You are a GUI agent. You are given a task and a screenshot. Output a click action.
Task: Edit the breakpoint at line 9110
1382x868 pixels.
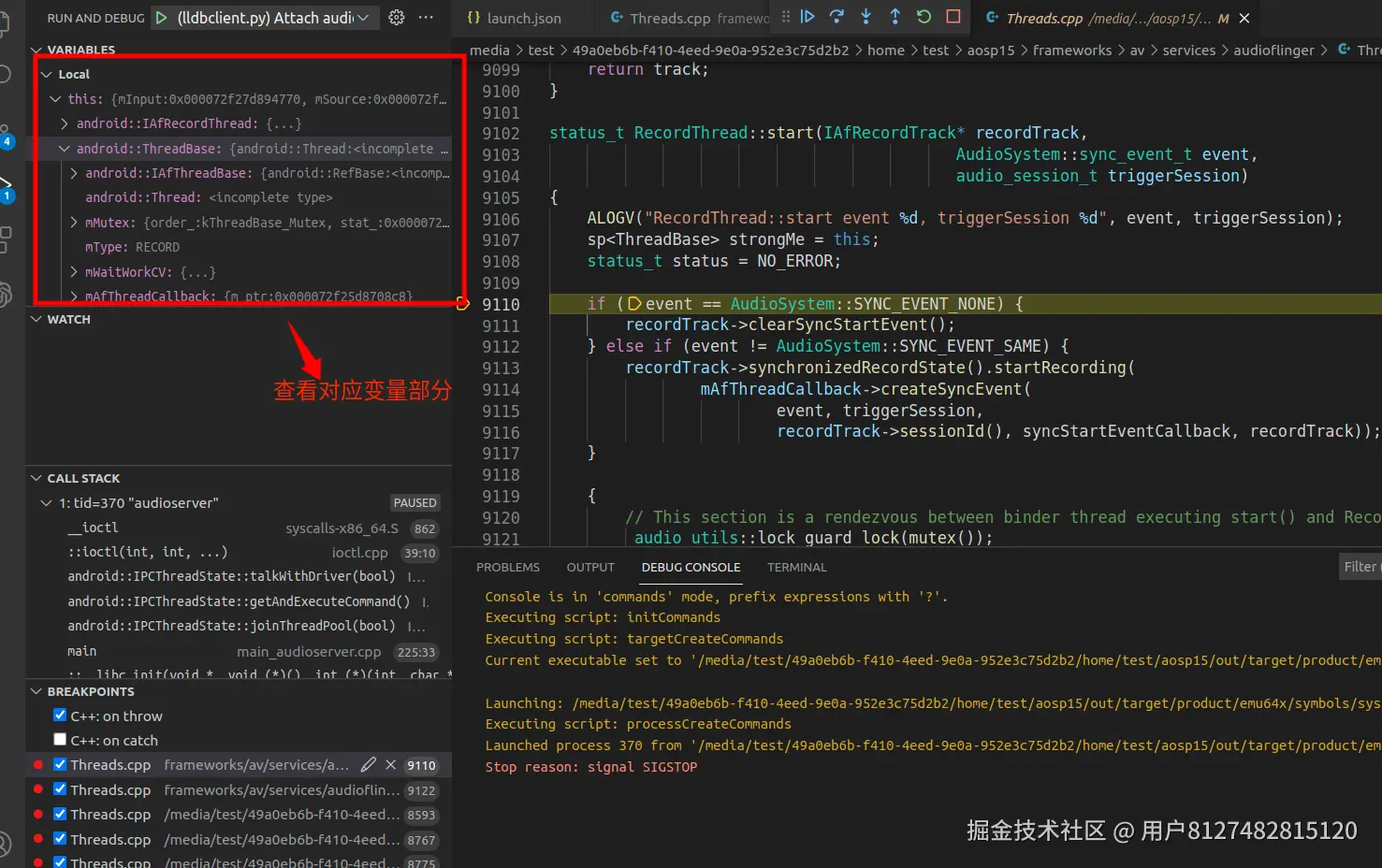(x=369, y=765)
